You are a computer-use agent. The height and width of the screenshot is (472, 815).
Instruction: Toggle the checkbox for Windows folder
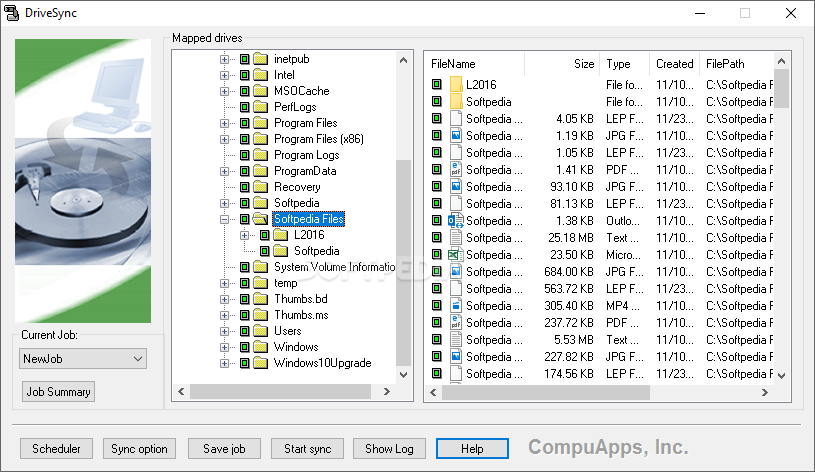(x=245, y=347)
